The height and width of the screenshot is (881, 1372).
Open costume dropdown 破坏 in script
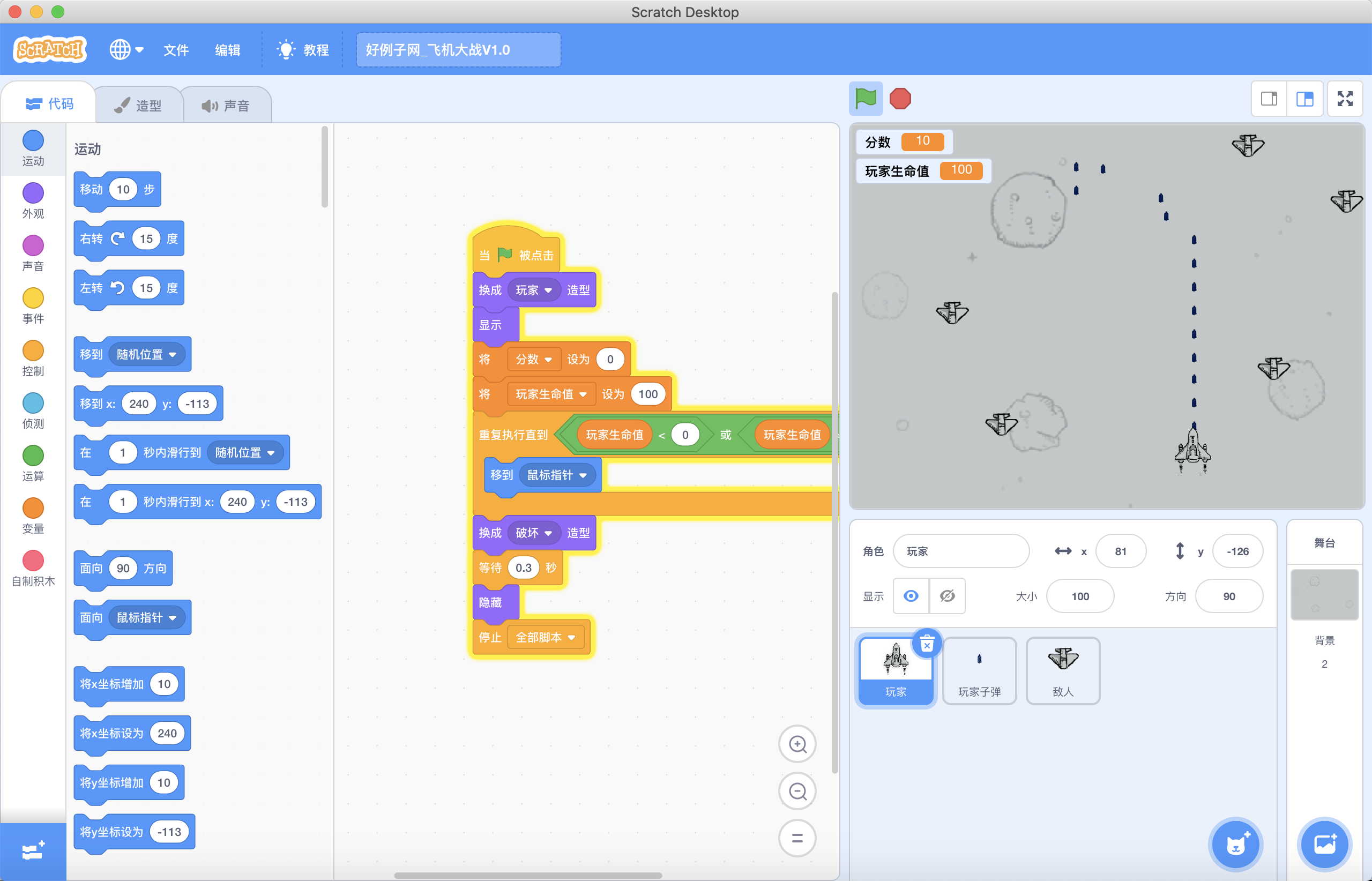click(x=533, y=533)
